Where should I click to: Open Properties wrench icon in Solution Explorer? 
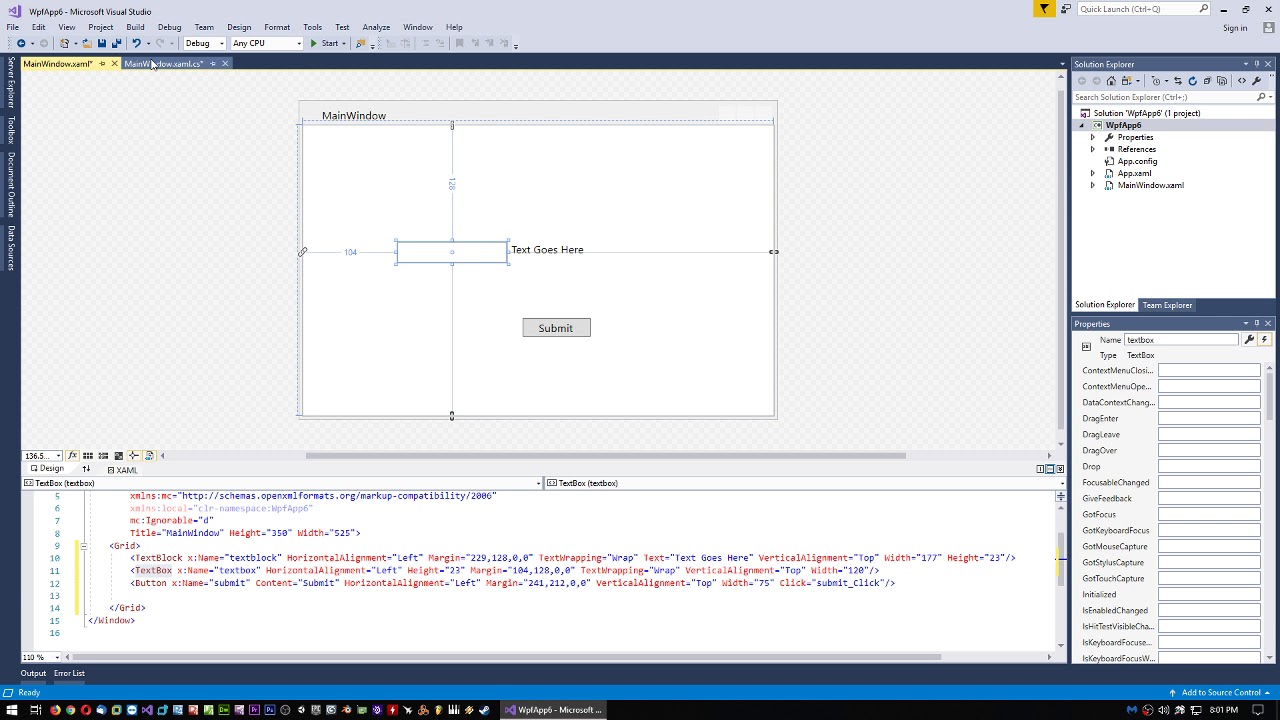coord(1256,81)
